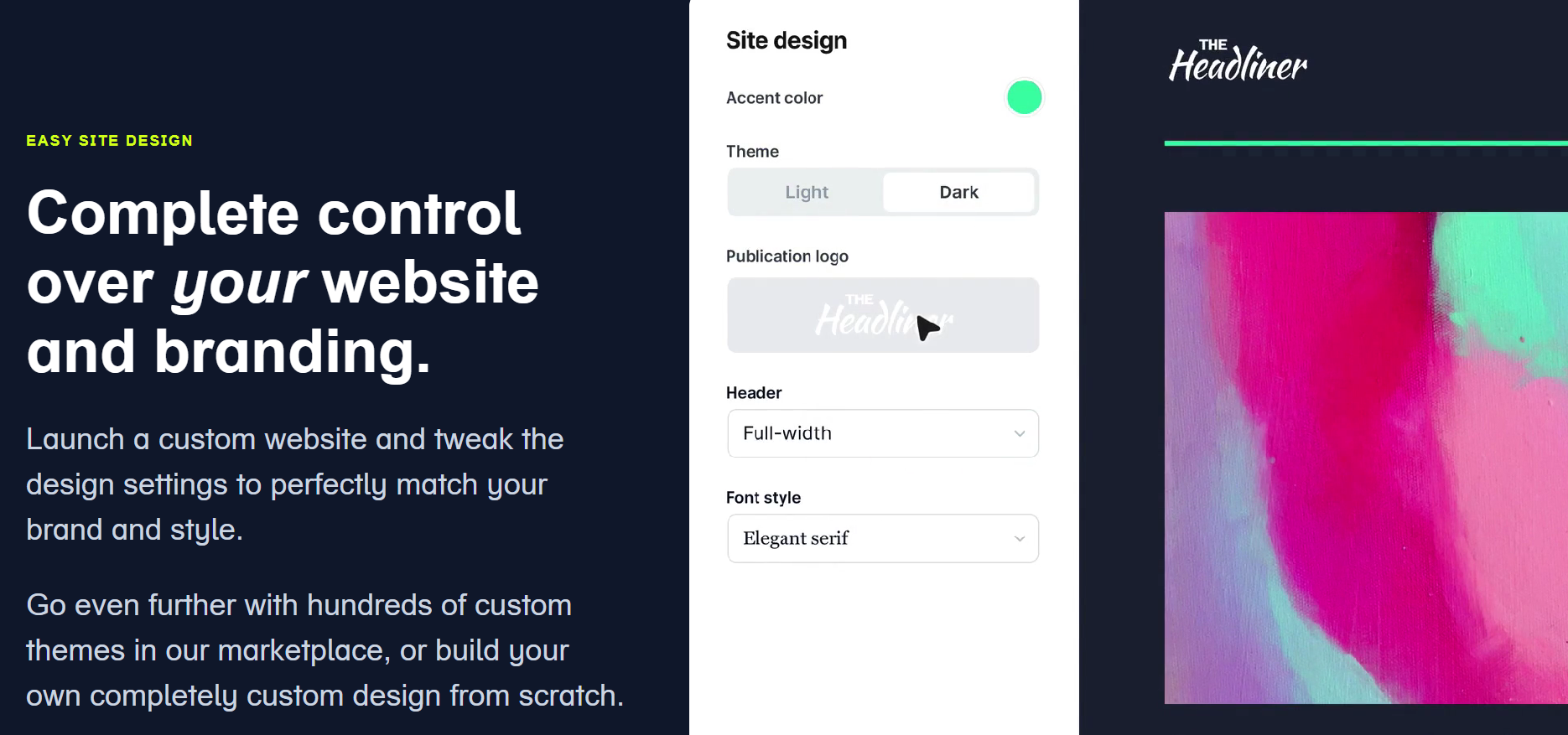Image resolution: width=1568 pixels, height=735 pixels.
Task: Open the Header Full-width dropdown
Action: click(x=872, y=433)
